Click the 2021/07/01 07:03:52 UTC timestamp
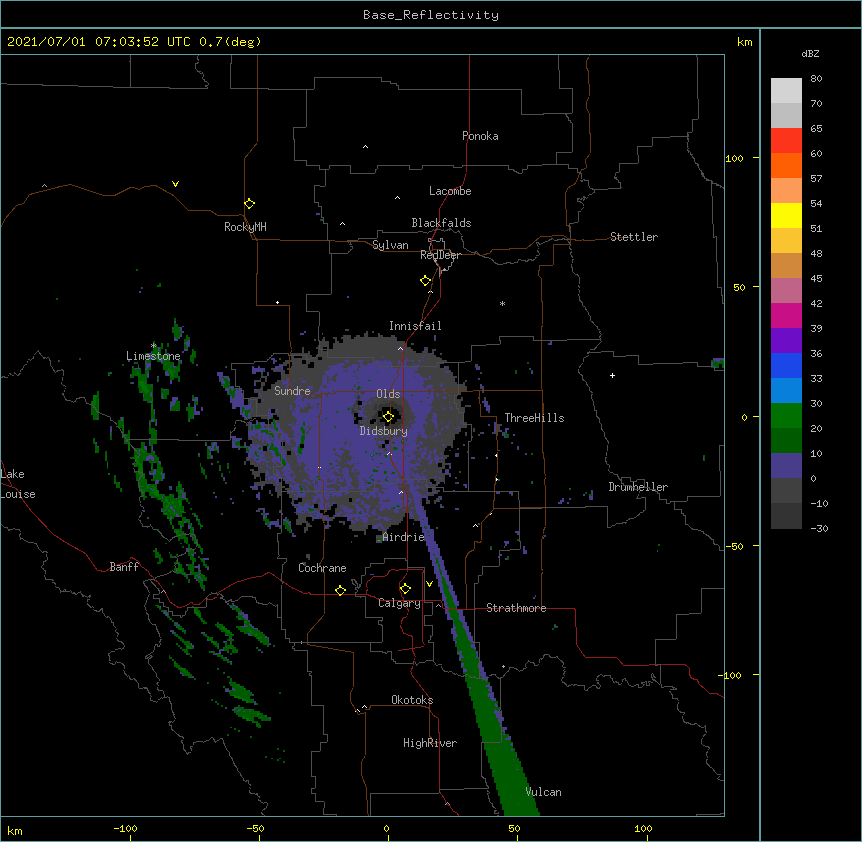The width and height of the screenshot is (862, 842). [x=82, y=42]
